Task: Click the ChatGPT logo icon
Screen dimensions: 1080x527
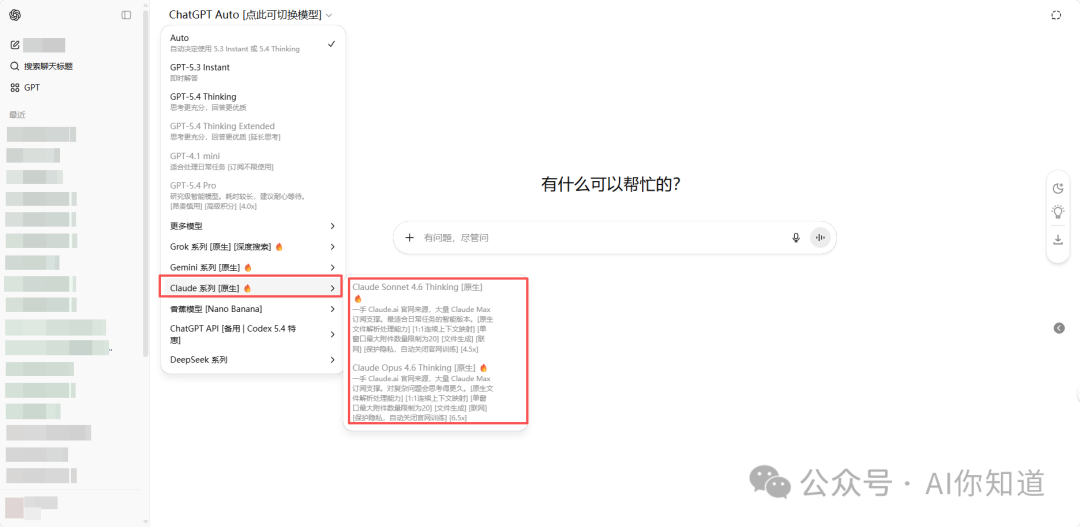Action: tap(15, 15)
